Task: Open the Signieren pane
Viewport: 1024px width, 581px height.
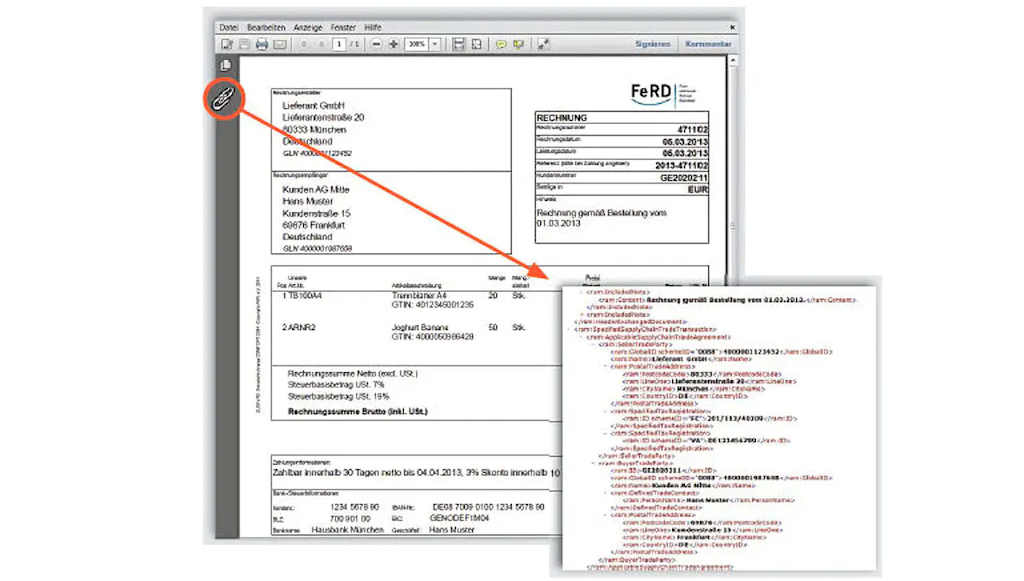Action: click(x=652, y=44)
